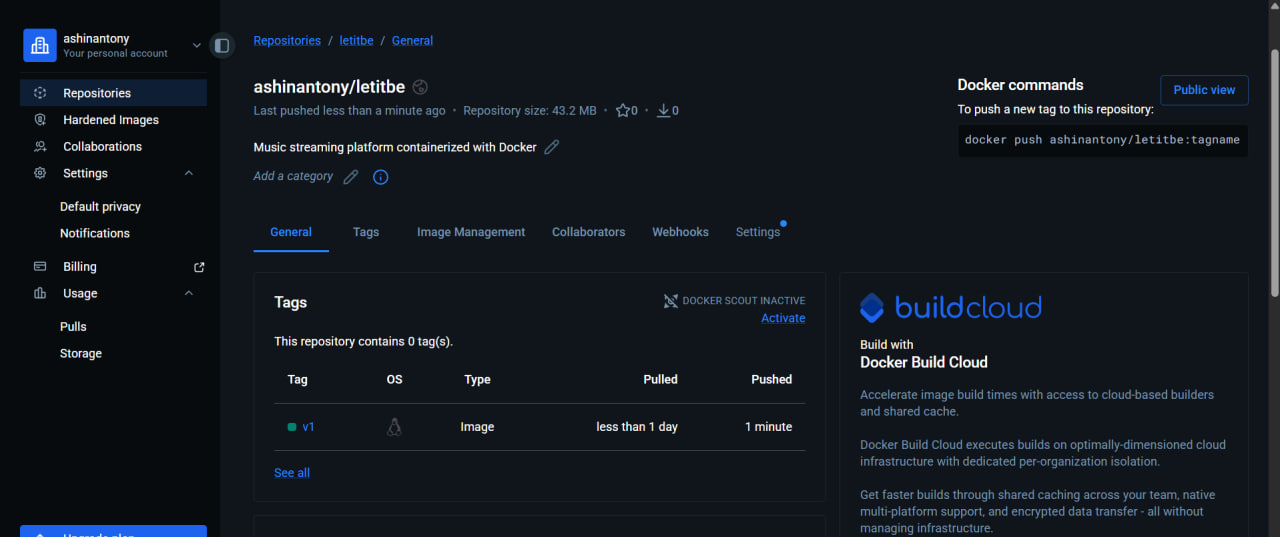Click the Add a category text
The image size is (1280, 537).
293,176
